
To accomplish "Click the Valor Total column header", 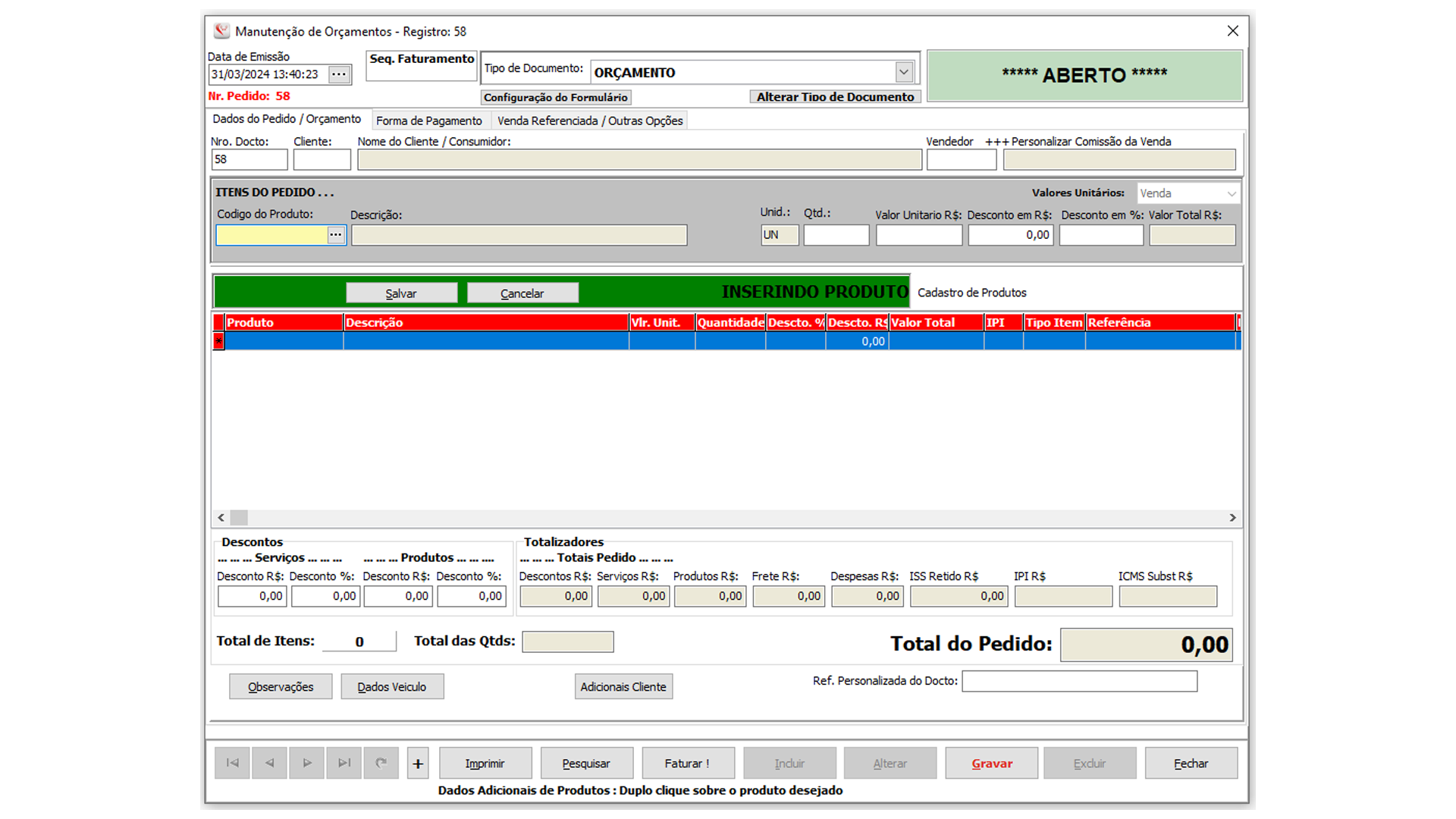I will (937, 322).
